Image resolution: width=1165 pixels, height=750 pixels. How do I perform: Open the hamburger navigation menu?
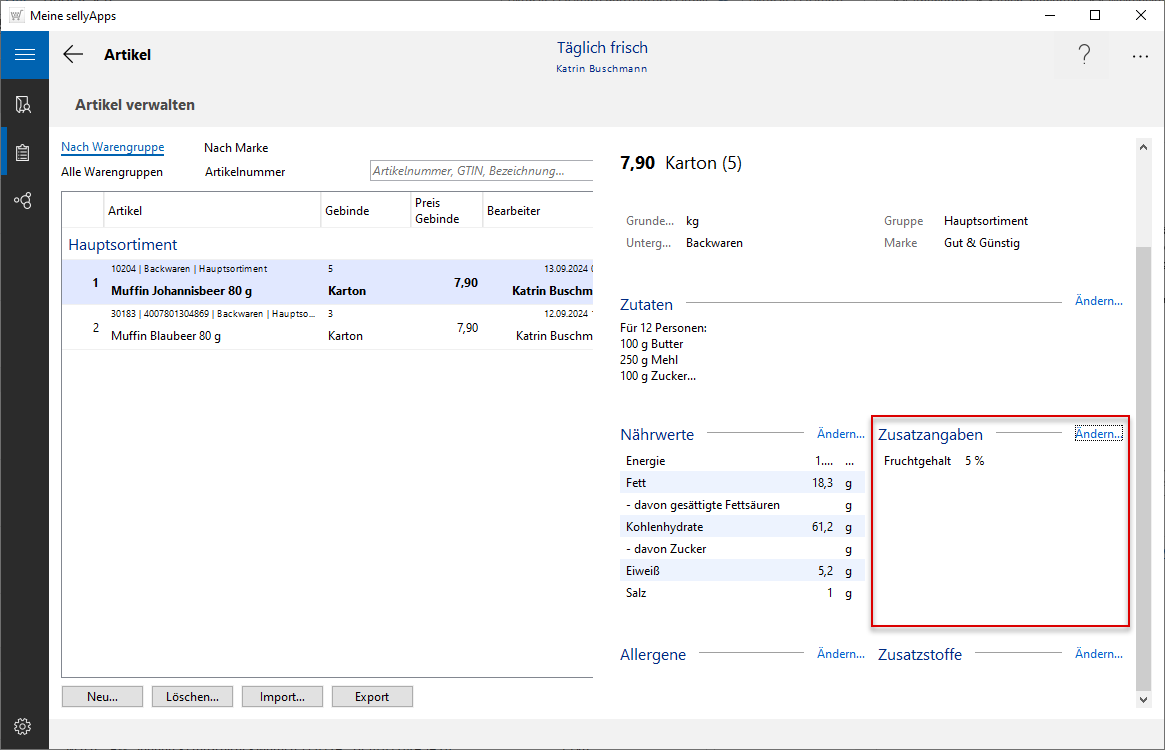pyautogui.click(x=24, y=55)
